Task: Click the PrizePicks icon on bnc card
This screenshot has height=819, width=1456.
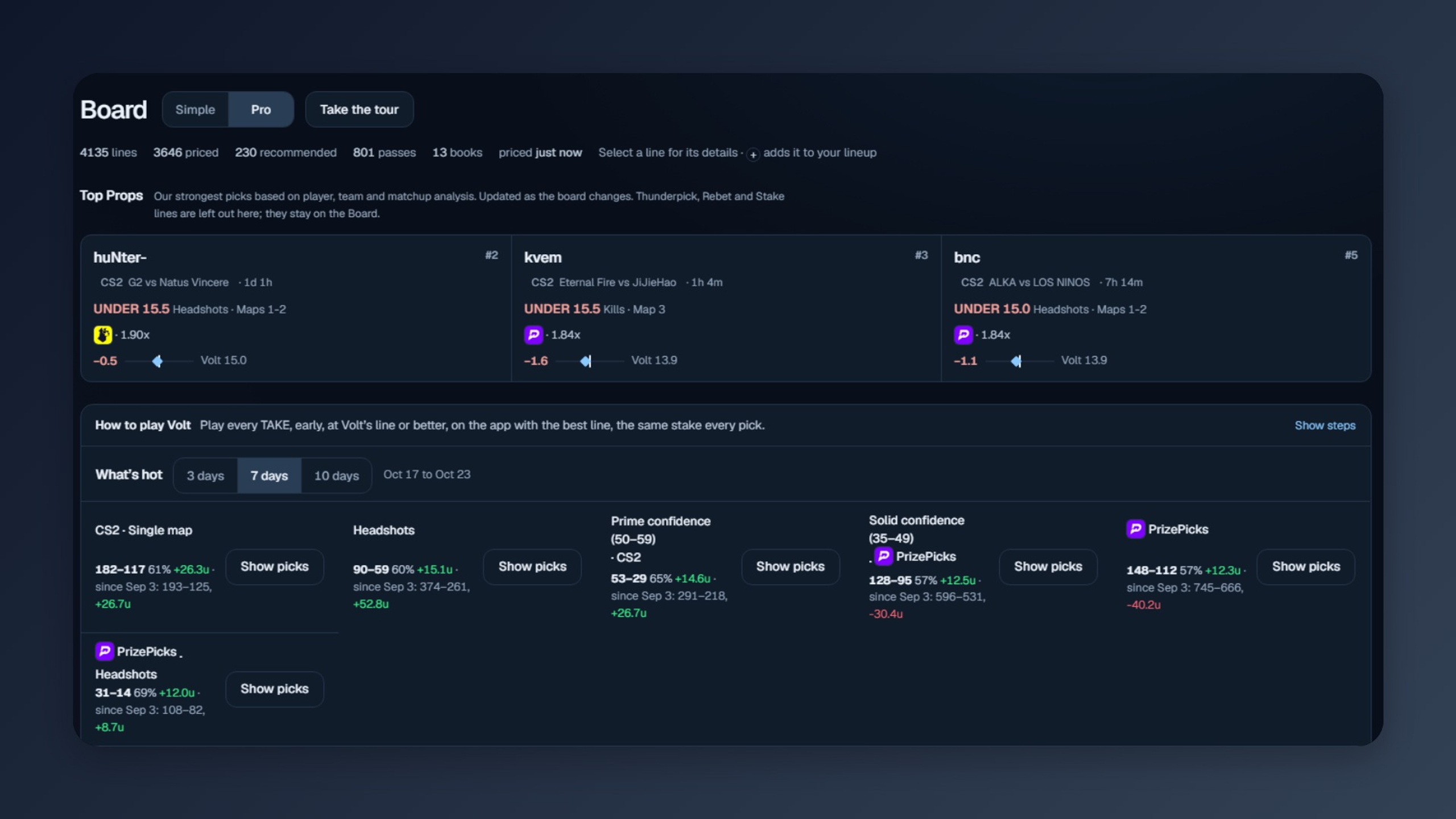Action: click(963, 334)
